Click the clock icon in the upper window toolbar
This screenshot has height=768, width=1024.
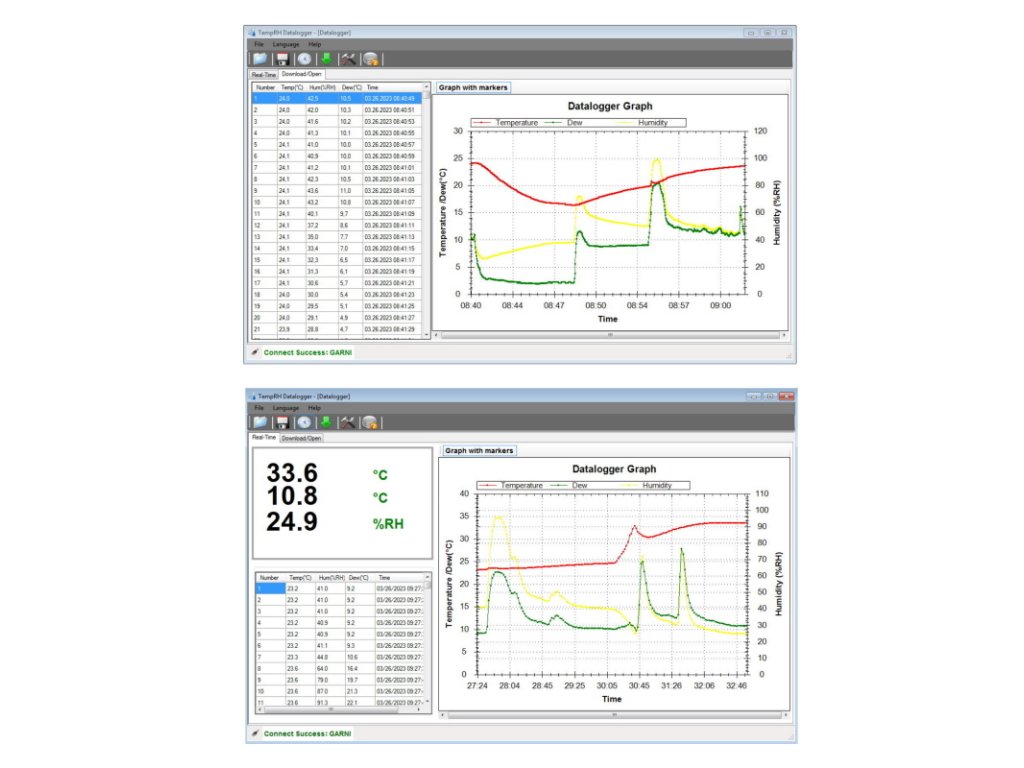(x=304, y=59)
